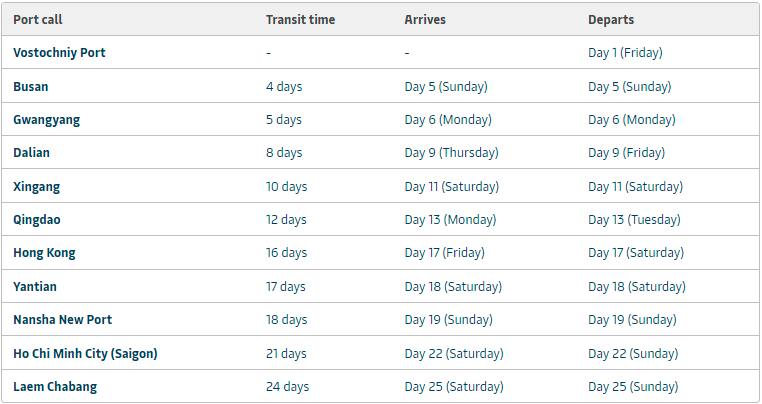
Task: Select Yantian in the schedule
Action: coord(35,286)
